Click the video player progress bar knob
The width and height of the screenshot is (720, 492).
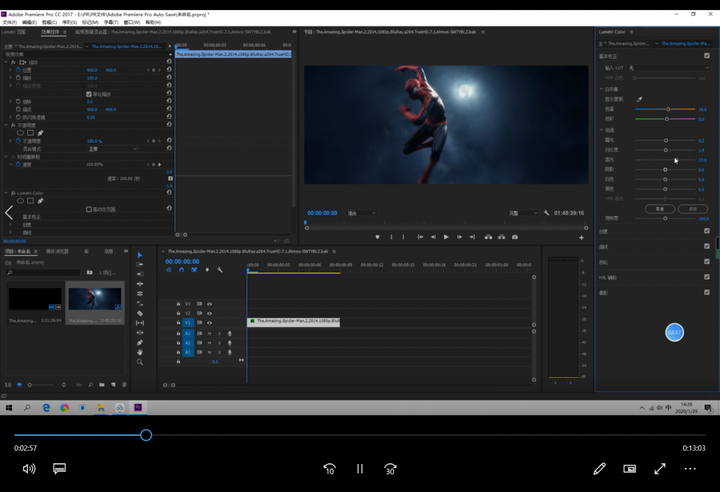(146, 435)
